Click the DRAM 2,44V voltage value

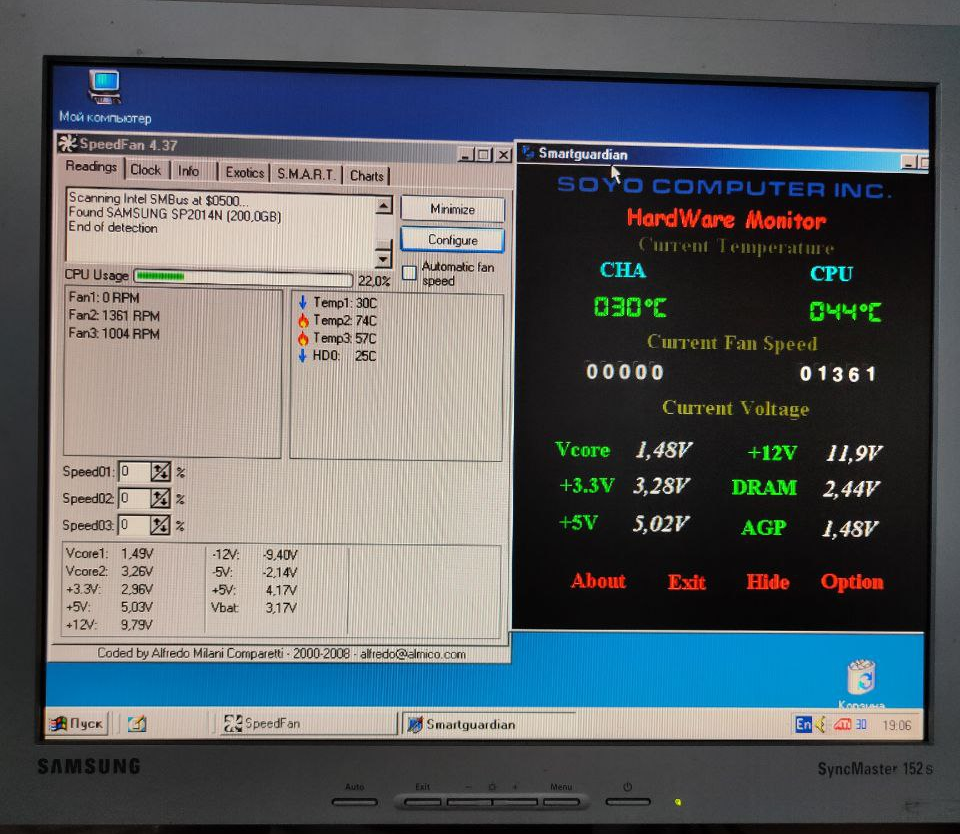pos(851,489)
